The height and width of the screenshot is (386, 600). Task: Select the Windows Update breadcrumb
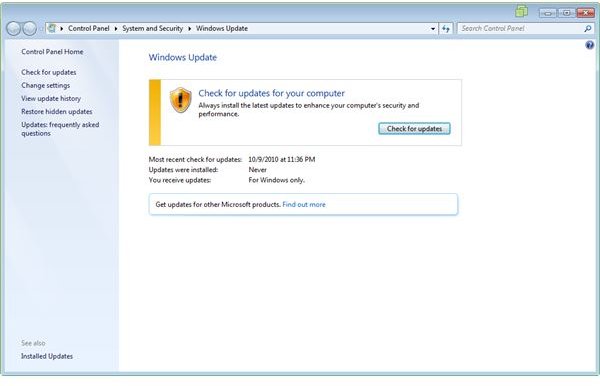222,28
